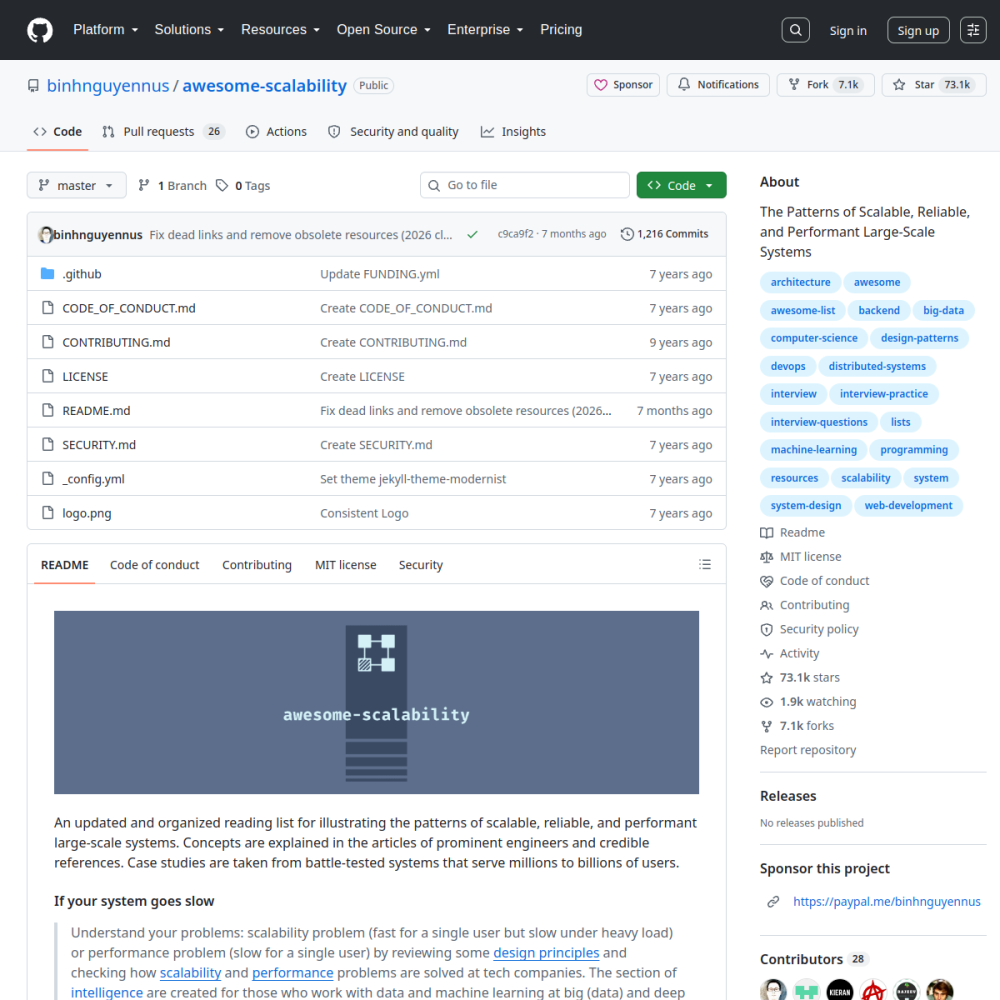
Task: Open the system-design topic tag
Action: click(805, 506)
